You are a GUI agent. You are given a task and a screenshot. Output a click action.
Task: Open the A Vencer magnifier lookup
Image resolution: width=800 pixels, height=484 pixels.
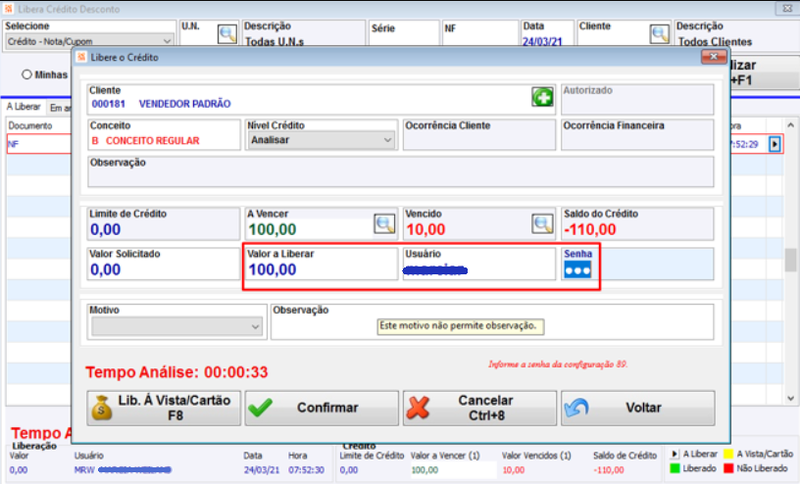[384, 223]
